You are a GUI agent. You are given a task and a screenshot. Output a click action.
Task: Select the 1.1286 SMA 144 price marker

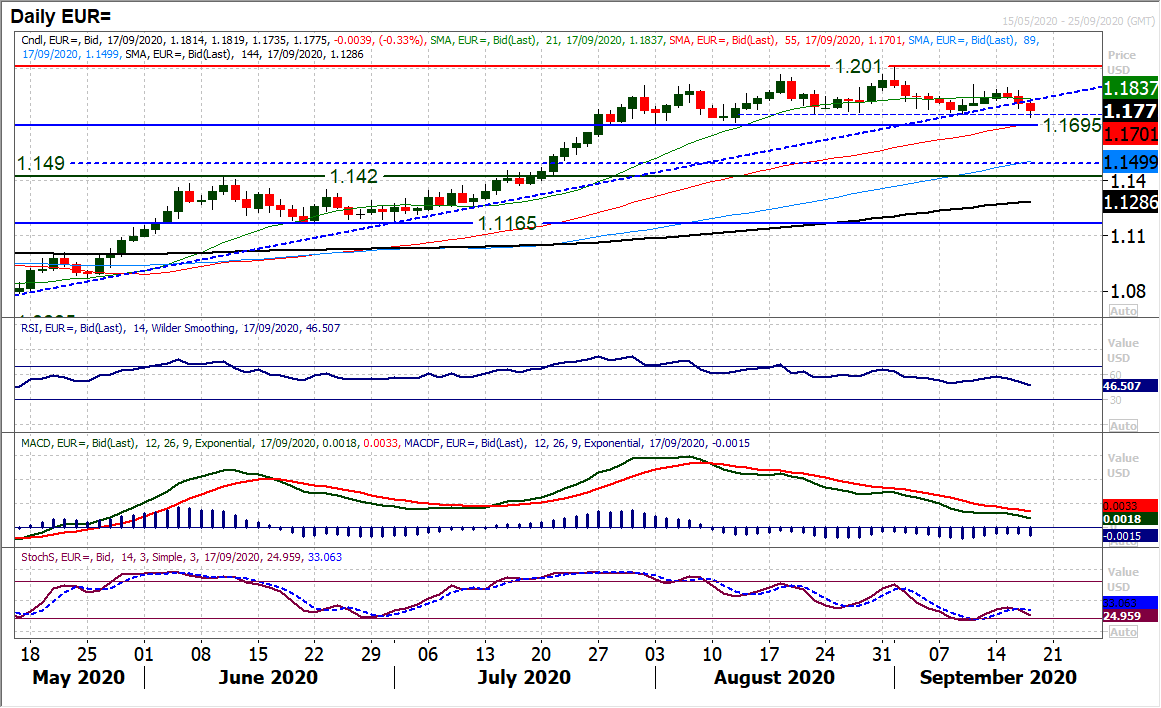click(1133, 200)
